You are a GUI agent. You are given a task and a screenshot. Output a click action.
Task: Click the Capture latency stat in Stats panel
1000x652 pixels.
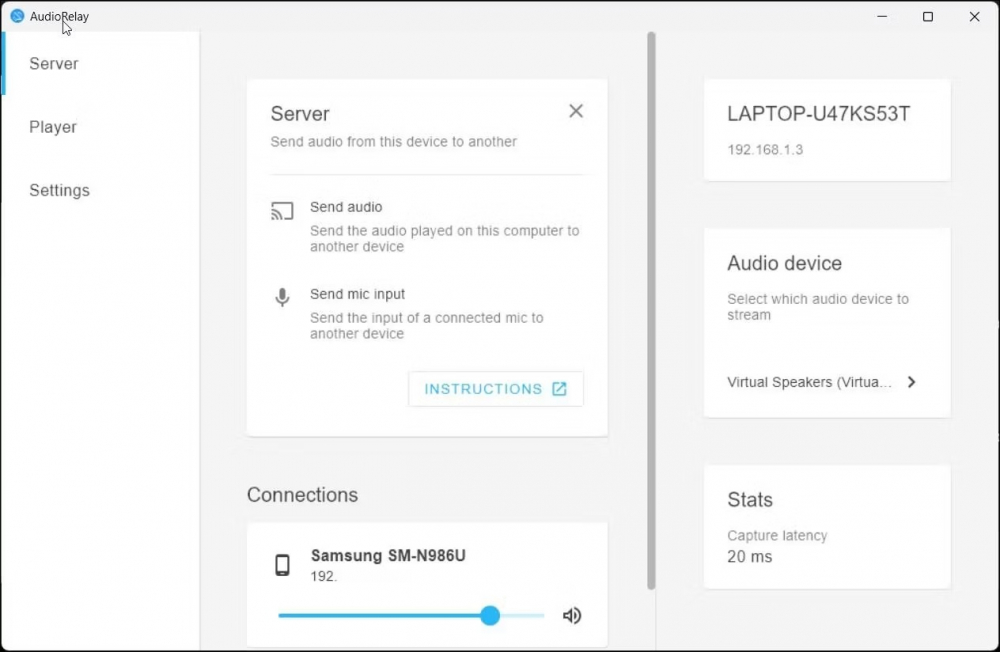777,536
